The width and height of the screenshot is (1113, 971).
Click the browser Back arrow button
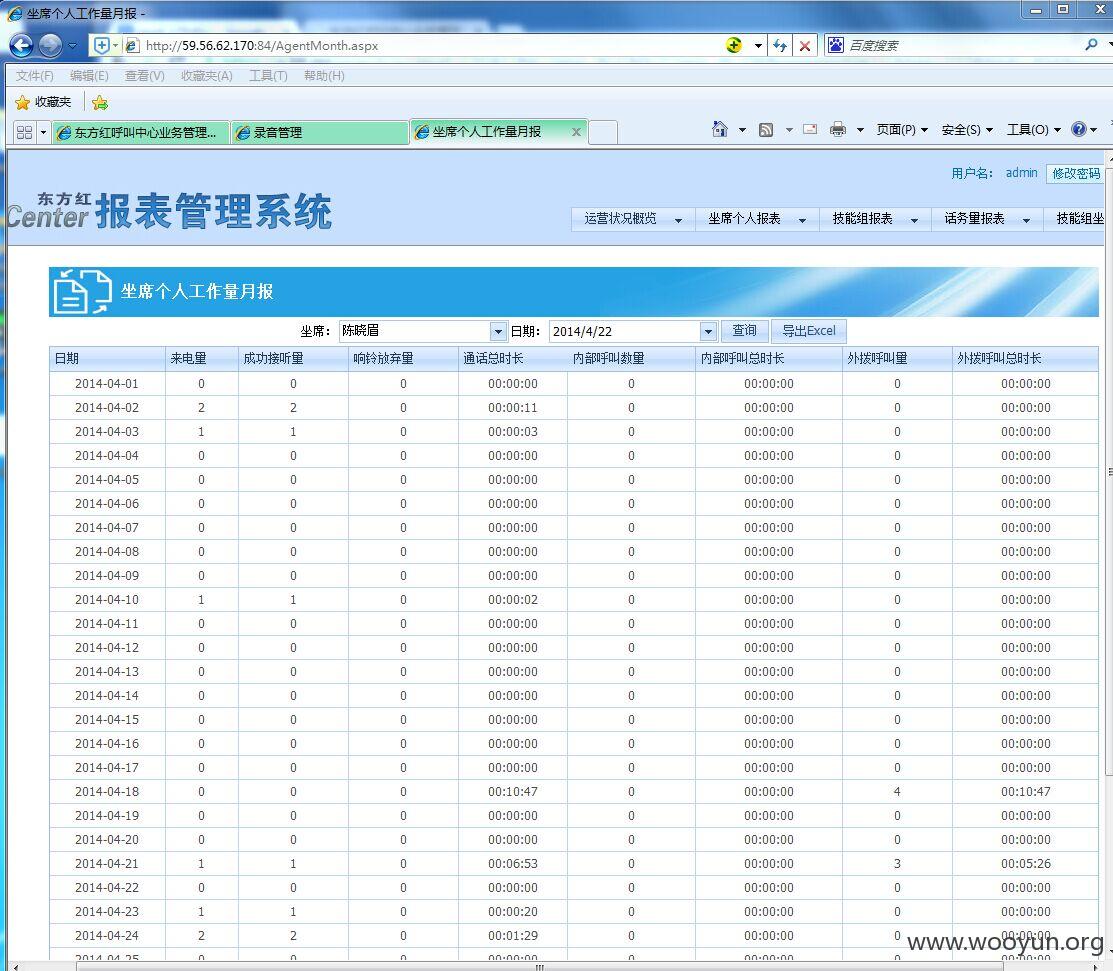click(21, 46)
